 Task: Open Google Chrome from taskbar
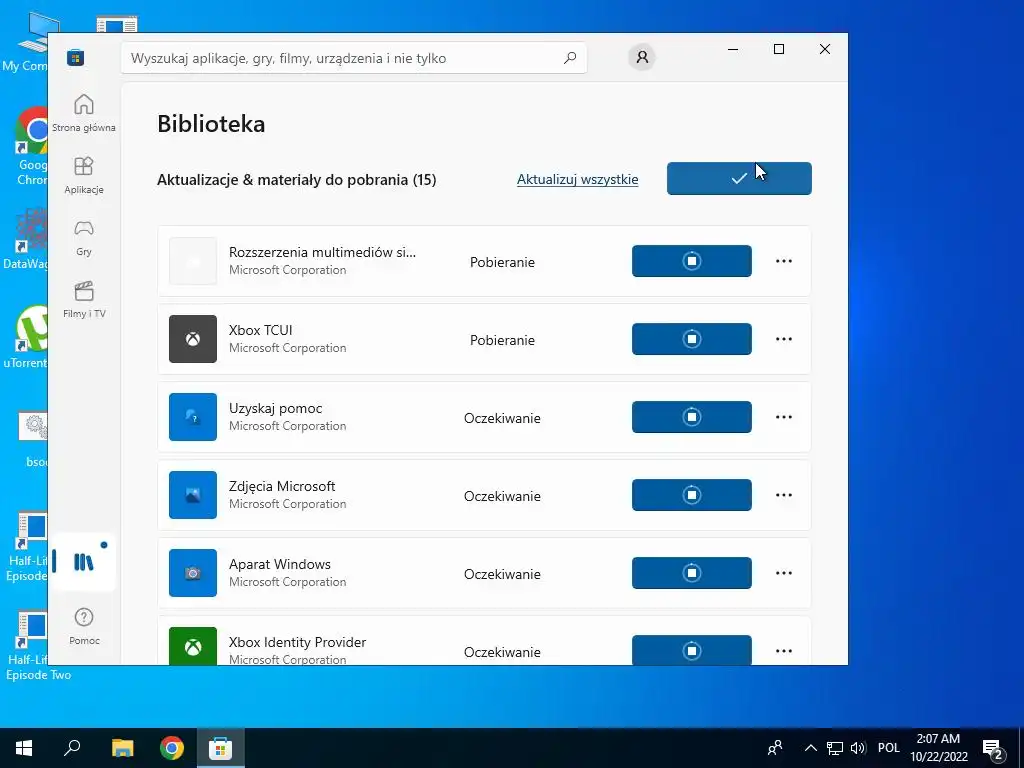click(x=172, y=748)
